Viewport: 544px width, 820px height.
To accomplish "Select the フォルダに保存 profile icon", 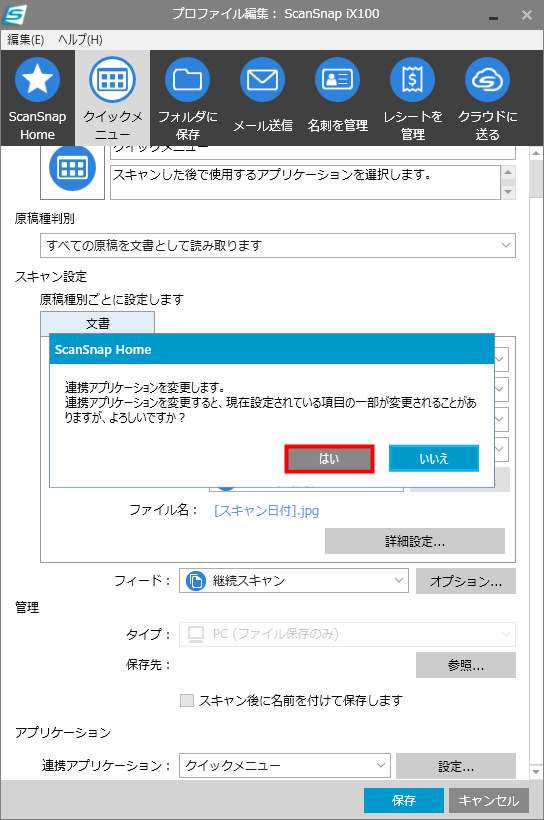I will tap(187, 79).
